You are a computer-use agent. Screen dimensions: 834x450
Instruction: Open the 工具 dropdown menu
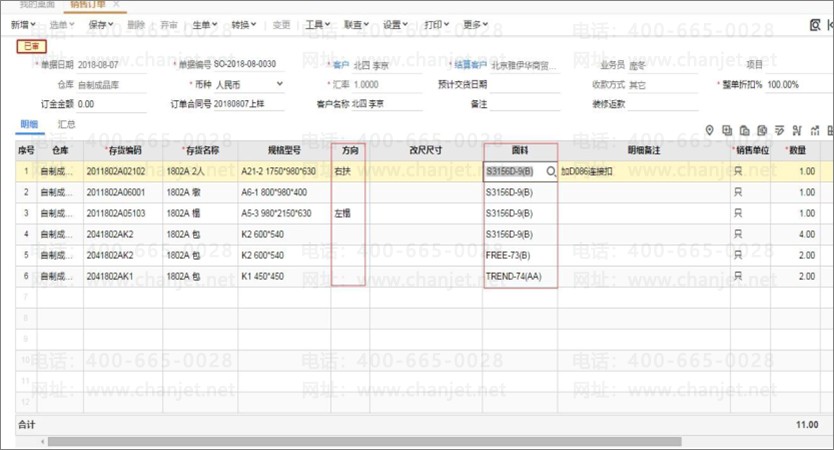point(318,24)
